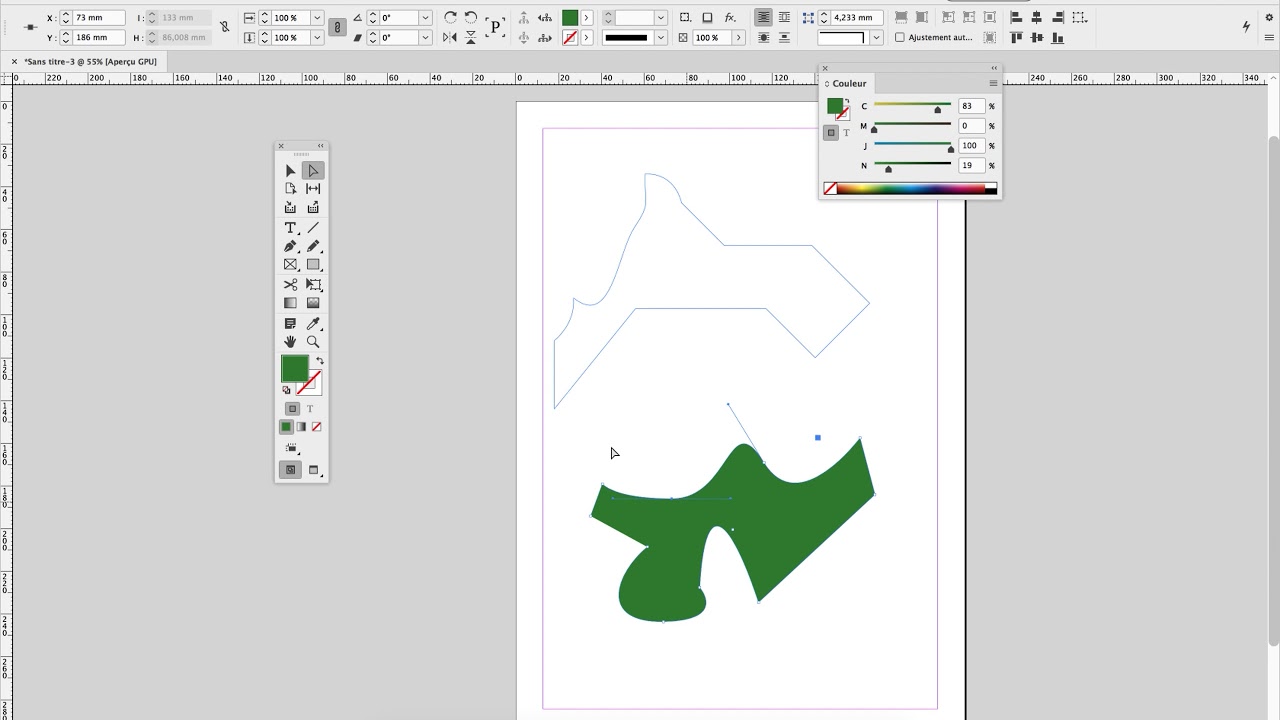Screen dimensions: 1280x720
Task: Rotate 90° counter-clockwise in control bar
Action: [471, 17]
